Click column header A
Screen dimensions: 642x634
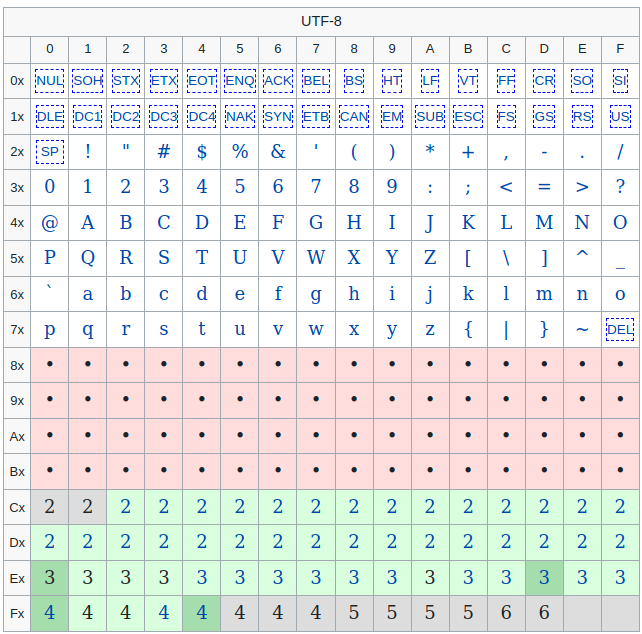[430, 49]
